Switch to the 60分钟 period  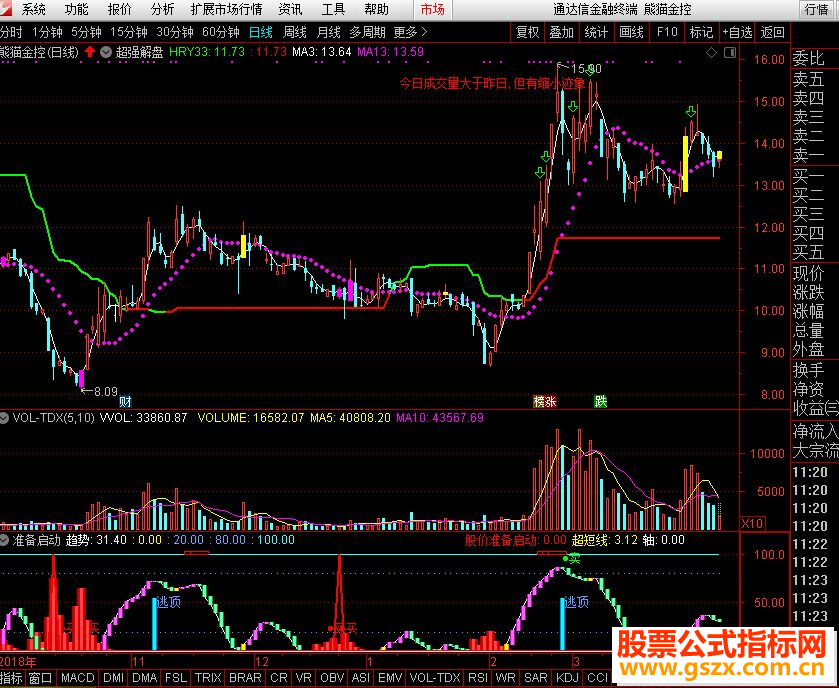pos(220,33)
